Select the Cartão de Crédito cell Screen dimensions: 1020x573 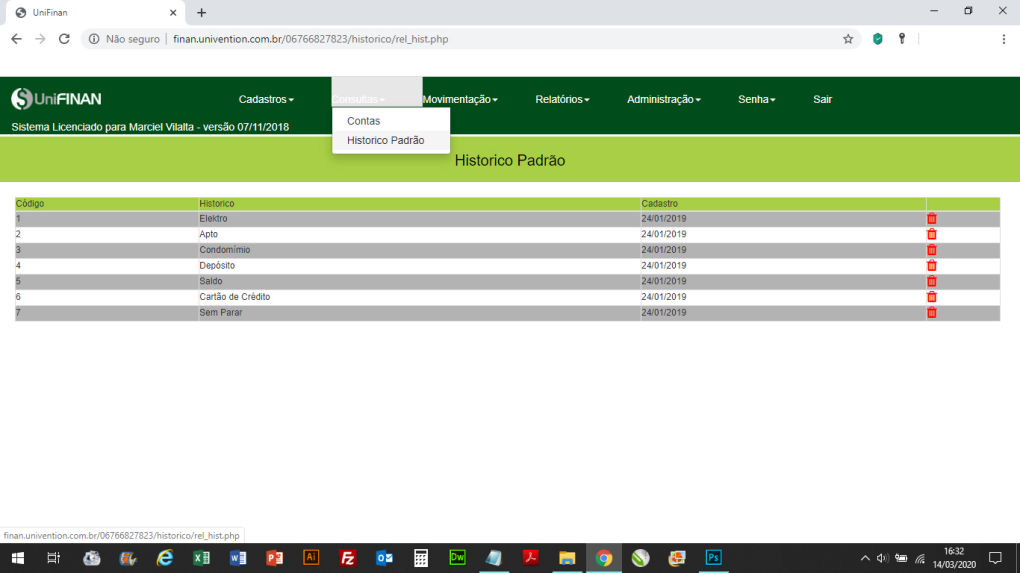(419, 297)
